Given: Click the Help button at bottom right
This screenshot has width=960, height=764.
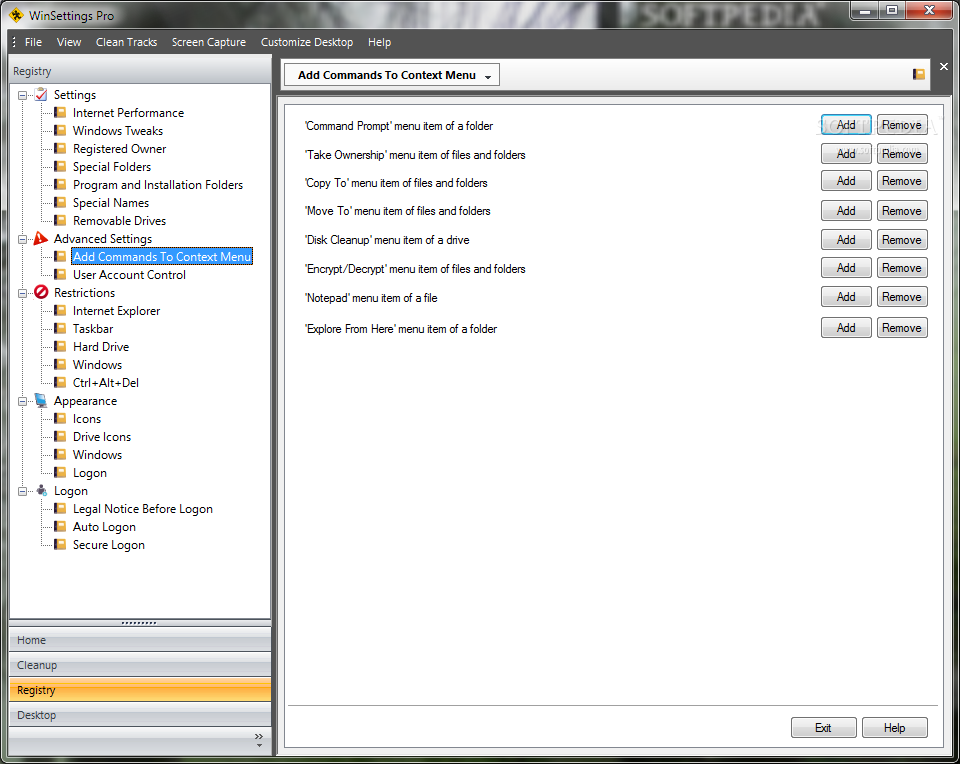Looking at the screenshot, I should pyautogui.click(x=894, y=727).
